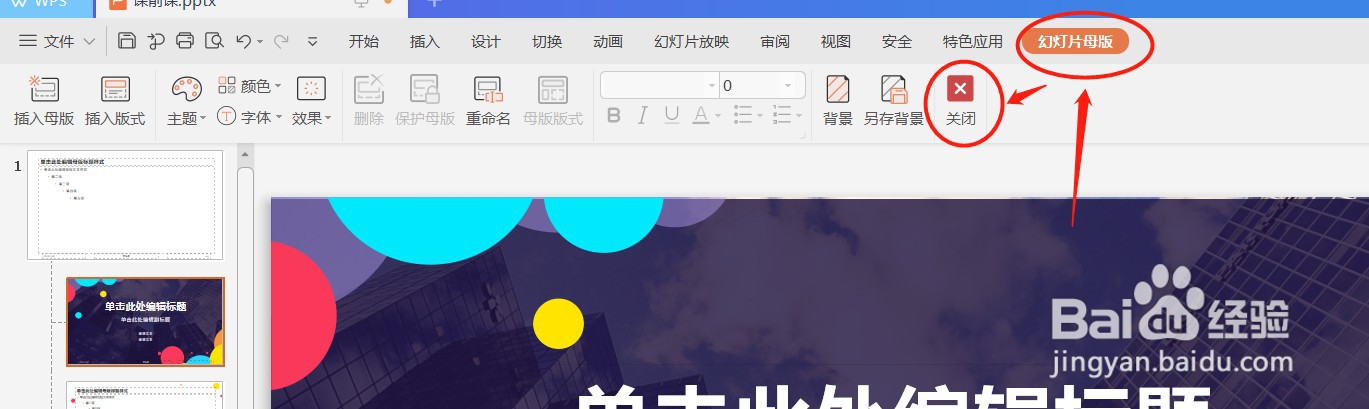Expand the quick access toolbar customize arrow
Screen dimensions: 1369x409
pyautogui.click(x=312, y=42)
